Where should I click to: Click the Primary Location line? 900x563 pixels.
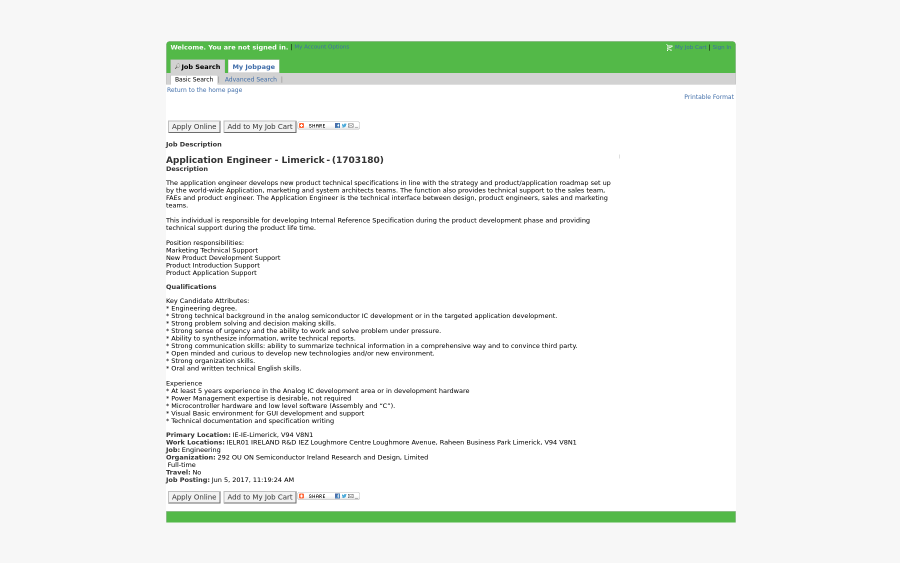pyautogui.click(x=239, y=434)
